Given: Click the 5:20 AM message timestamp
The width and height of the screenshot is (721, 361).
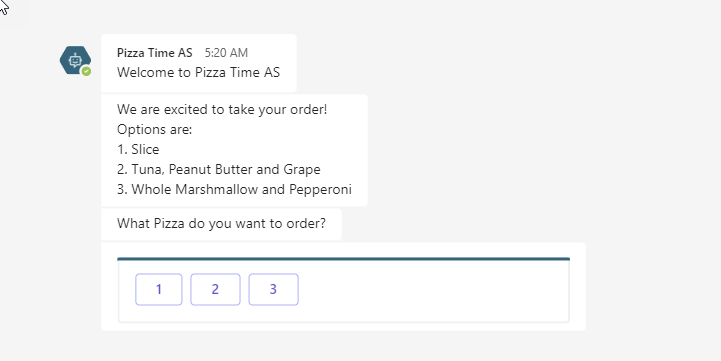Looking at the screenshot, I should tap(226, 53).
